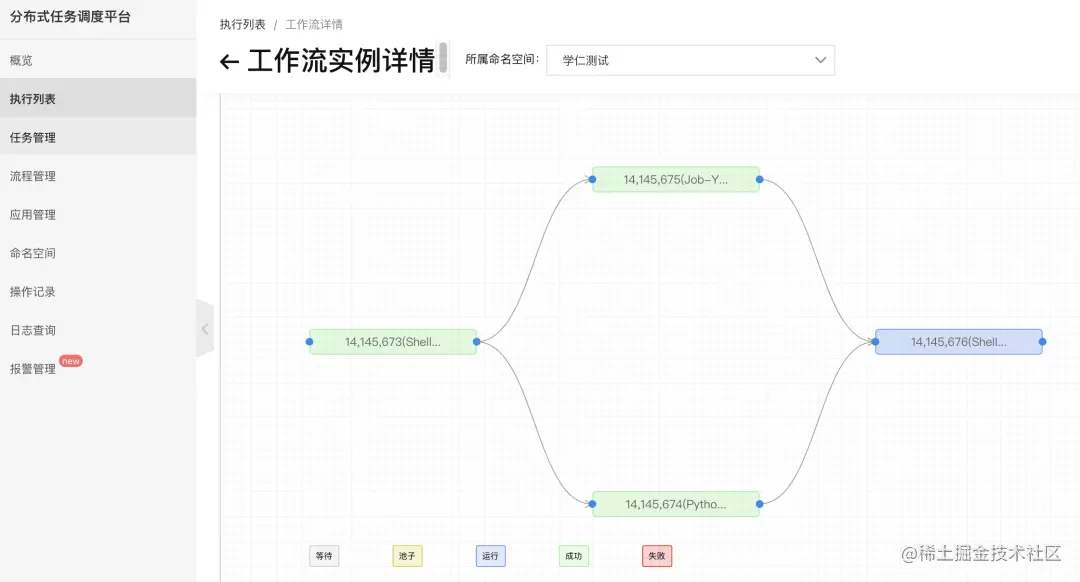Click the 所属命名空间 label
Screen dimensions: 1080x582
click(501, 60)
